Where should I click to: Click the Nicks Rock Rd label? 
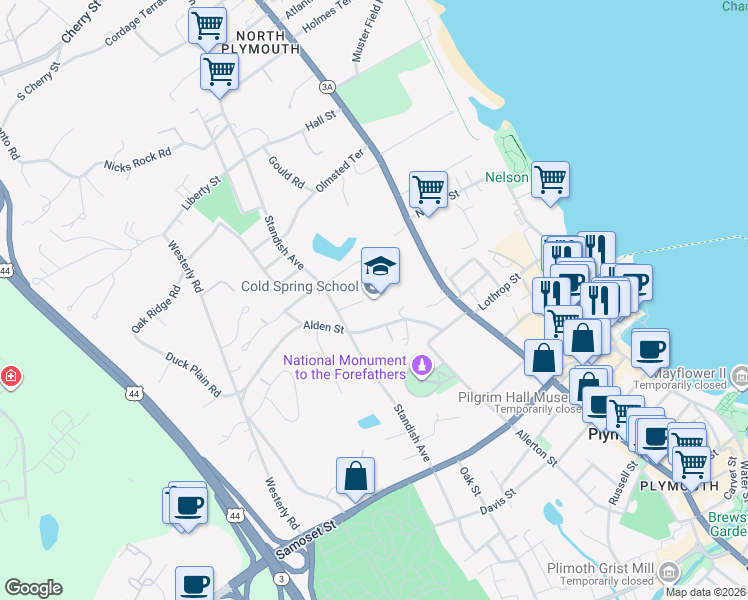(x=137, y=160)
